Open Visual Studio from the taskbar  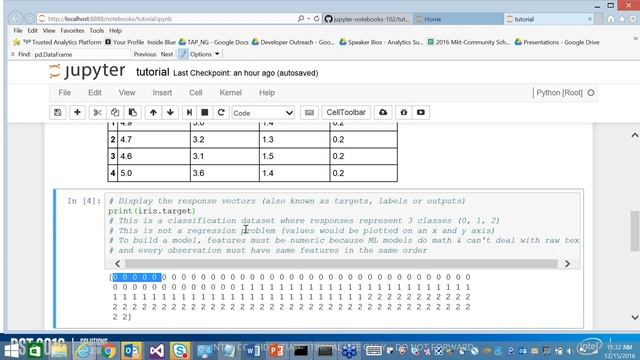[156, 351]
